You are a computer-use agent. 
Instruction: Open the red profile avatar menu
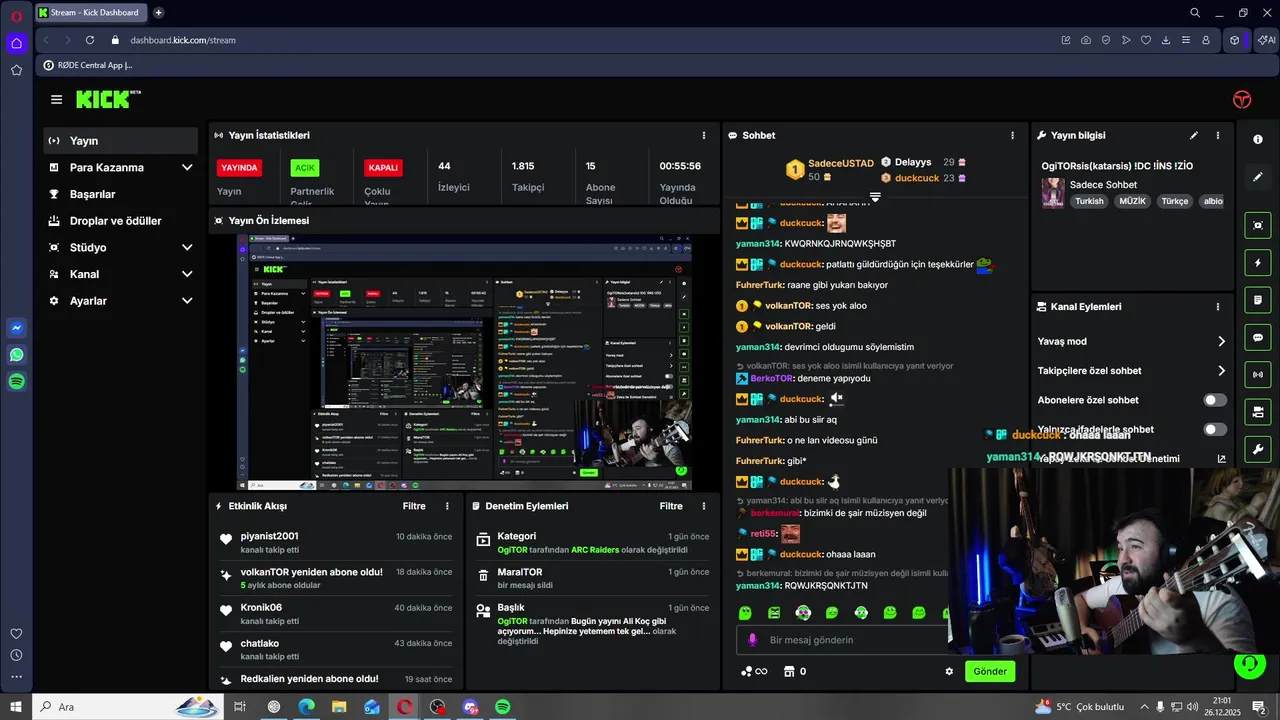point(1242,100)
